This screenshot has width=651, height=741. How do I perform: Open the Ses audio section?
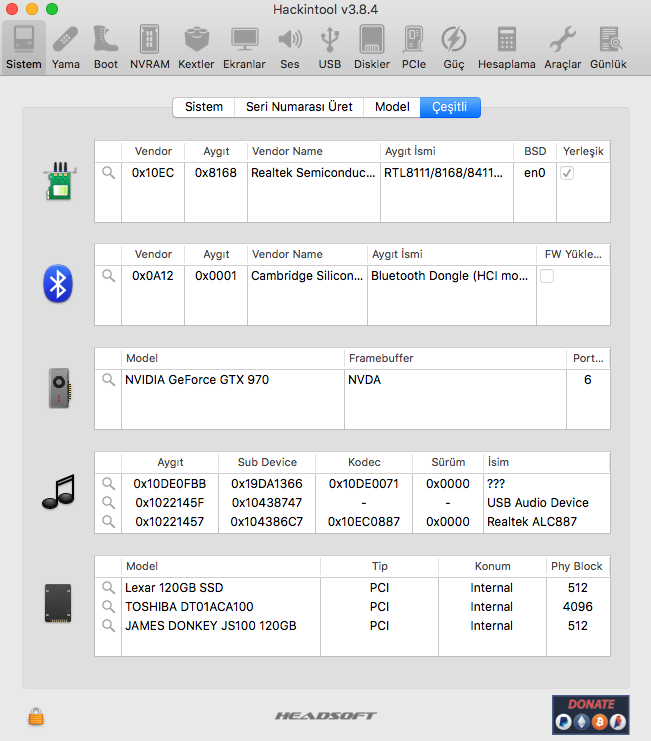point(289,47)
